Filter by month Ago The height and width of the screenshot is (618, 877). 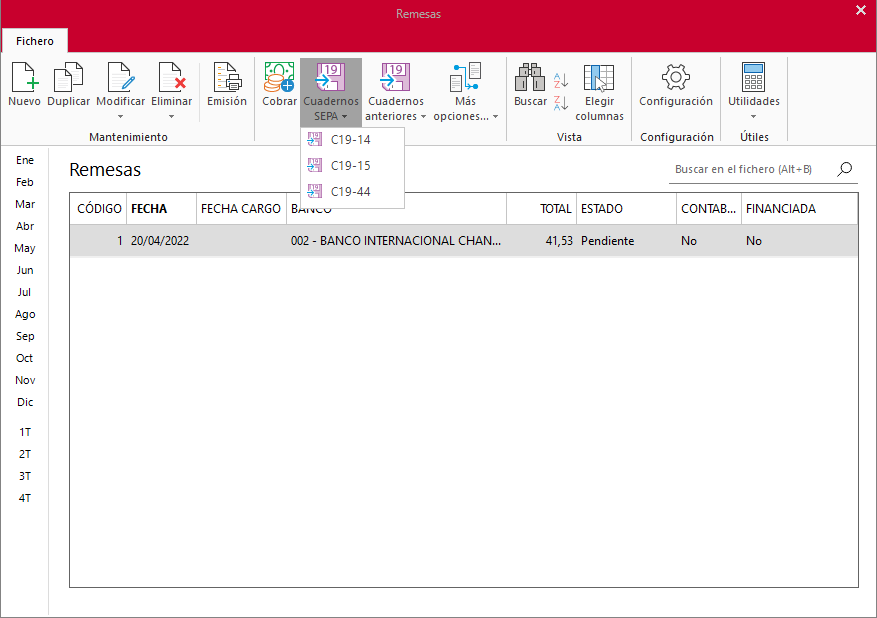pyautogui.click(x=25, y=314)
